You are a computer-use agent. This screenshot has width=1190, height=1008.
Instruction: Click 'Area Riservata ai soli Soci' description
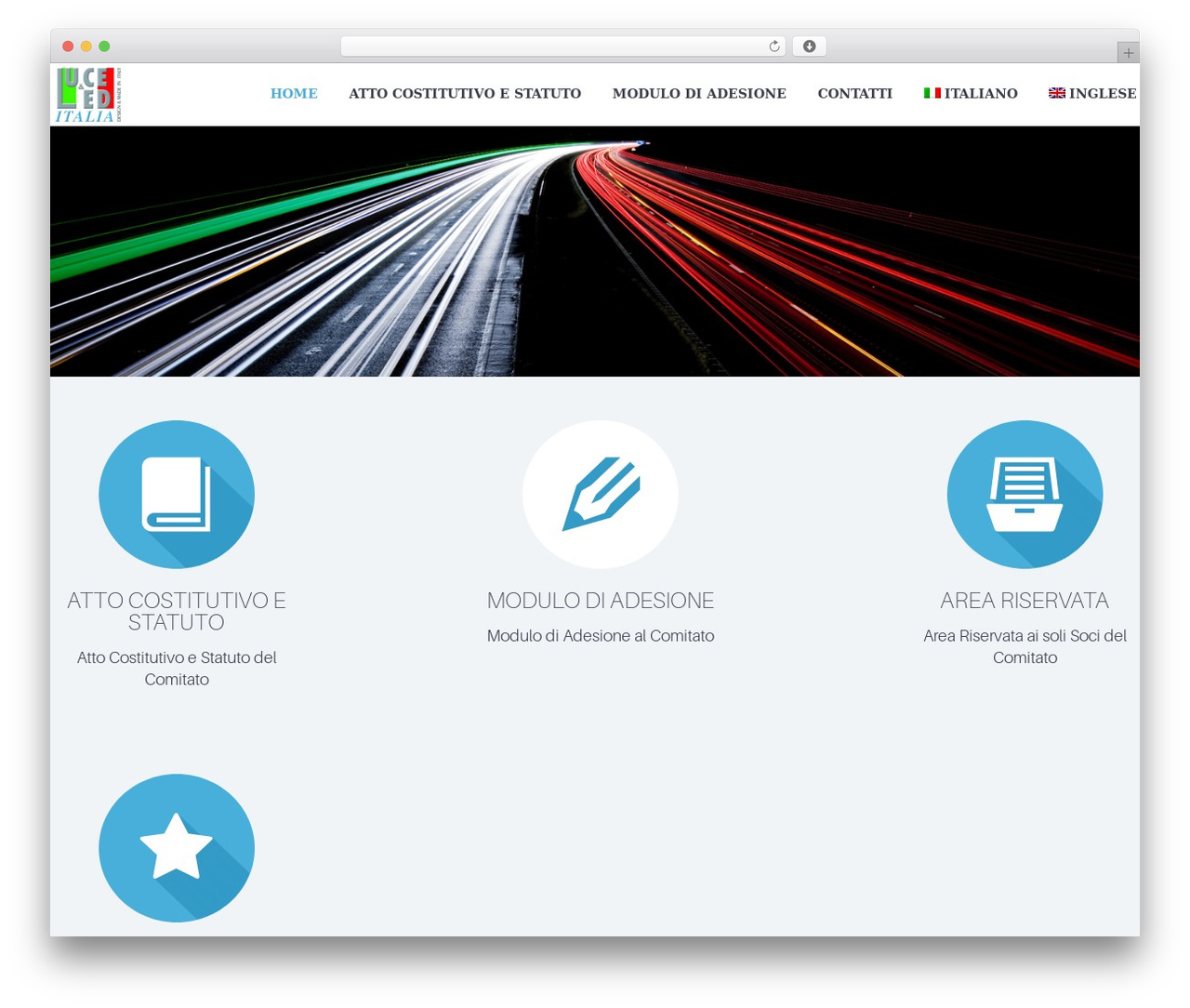[x=1025, y=646]
